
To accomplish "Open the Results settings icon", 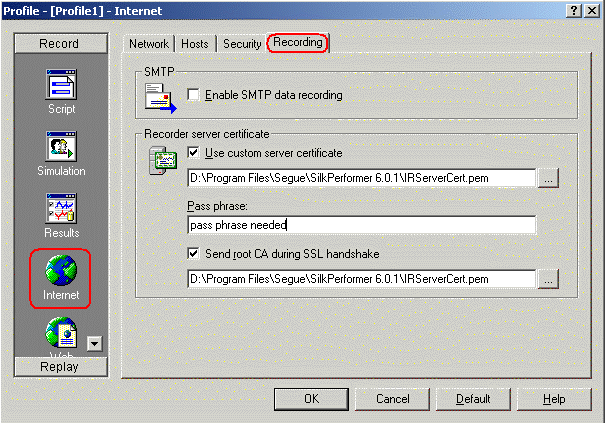I will [x=61, y=208].
